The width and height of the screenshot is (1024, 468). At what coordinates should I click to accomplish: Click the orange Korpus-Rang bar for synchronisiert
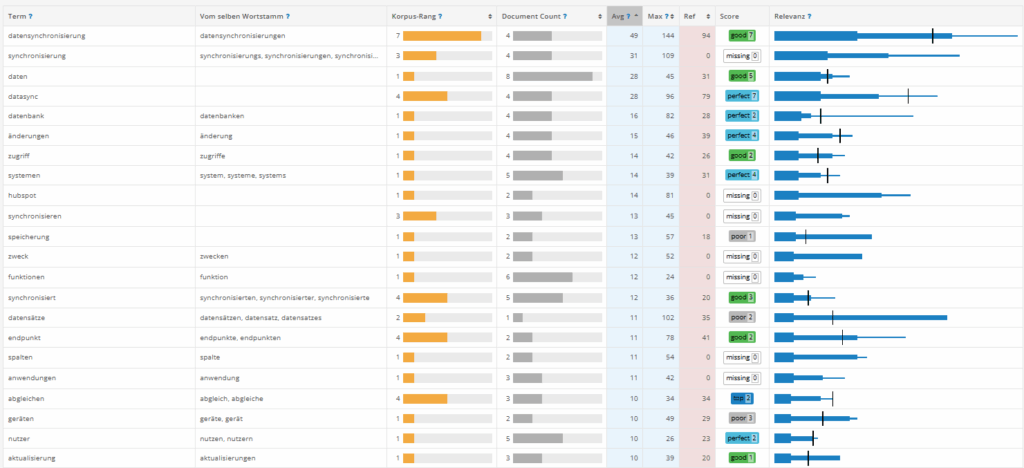425,297
